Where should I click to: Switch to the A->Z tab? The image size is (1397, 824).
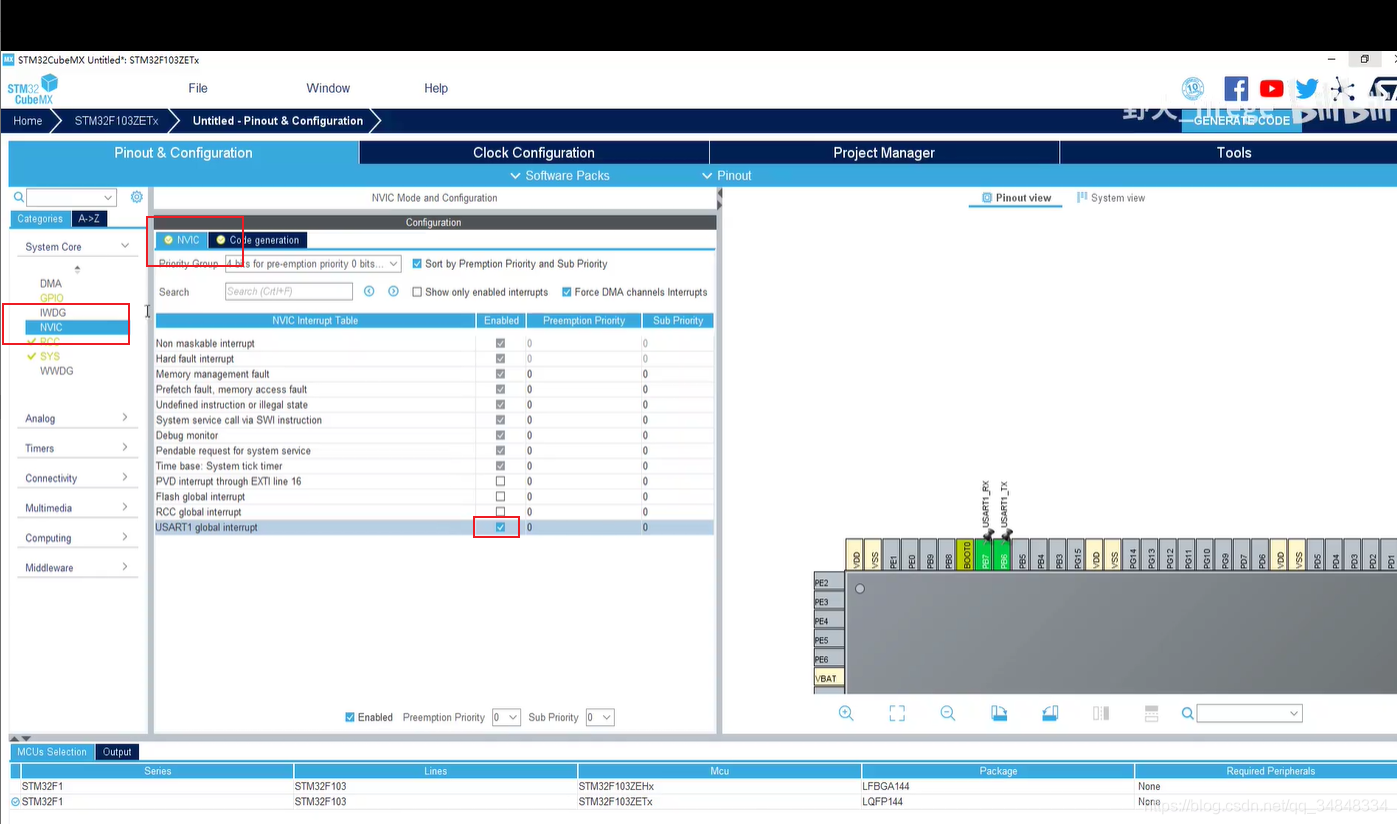click(89, 218)
